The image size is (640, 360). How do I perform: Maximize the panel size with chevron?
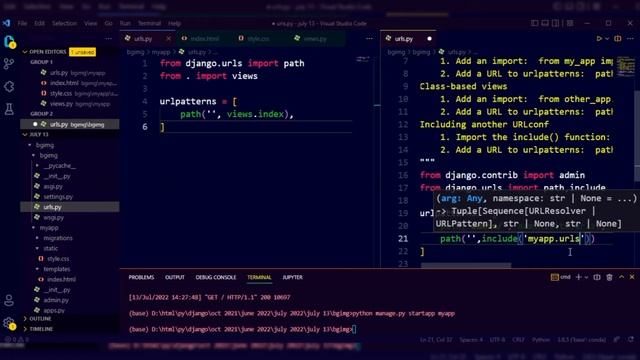coord(621,277)
